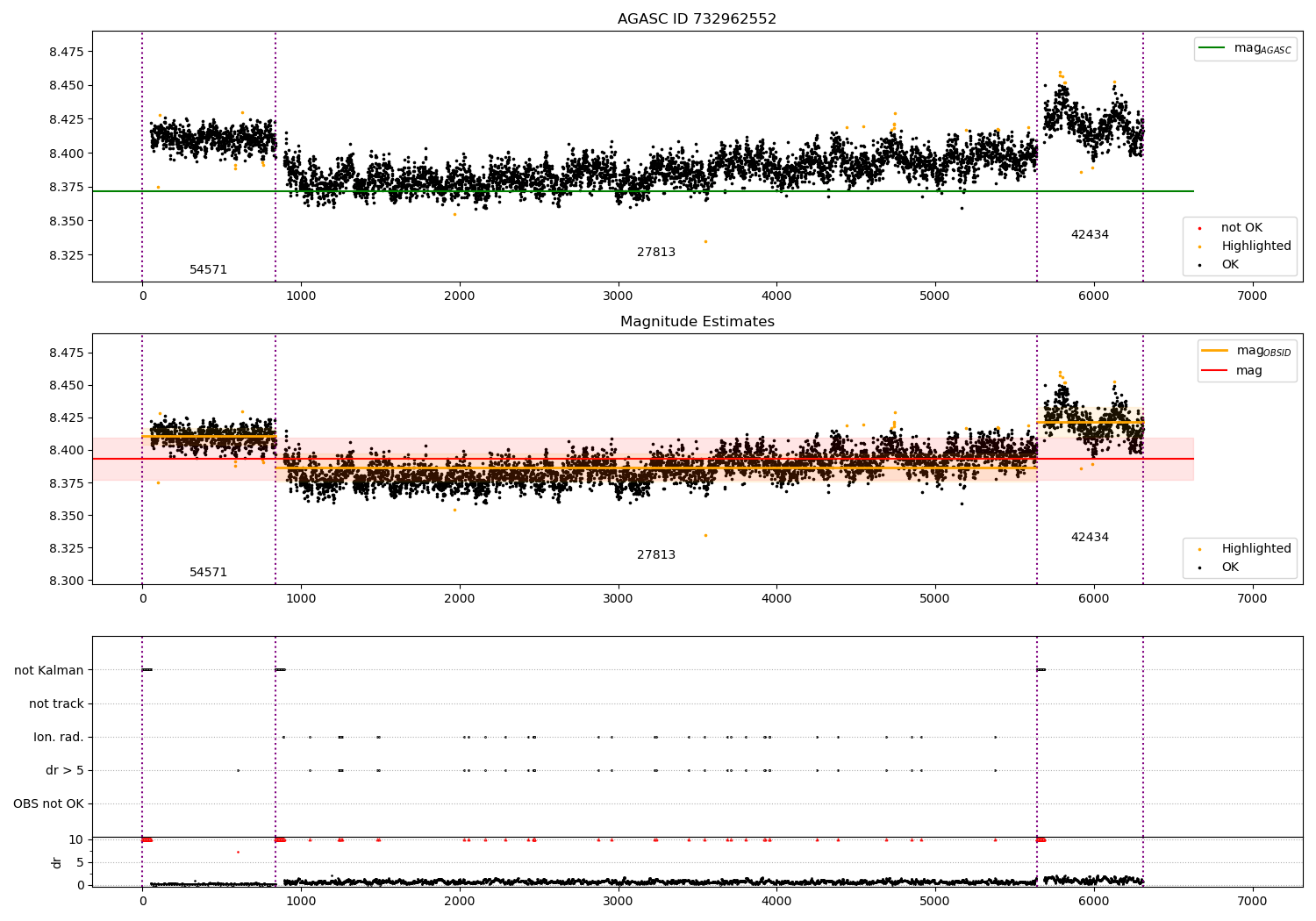Click the dr tick label 10 in bottom panel

[76, 839]
